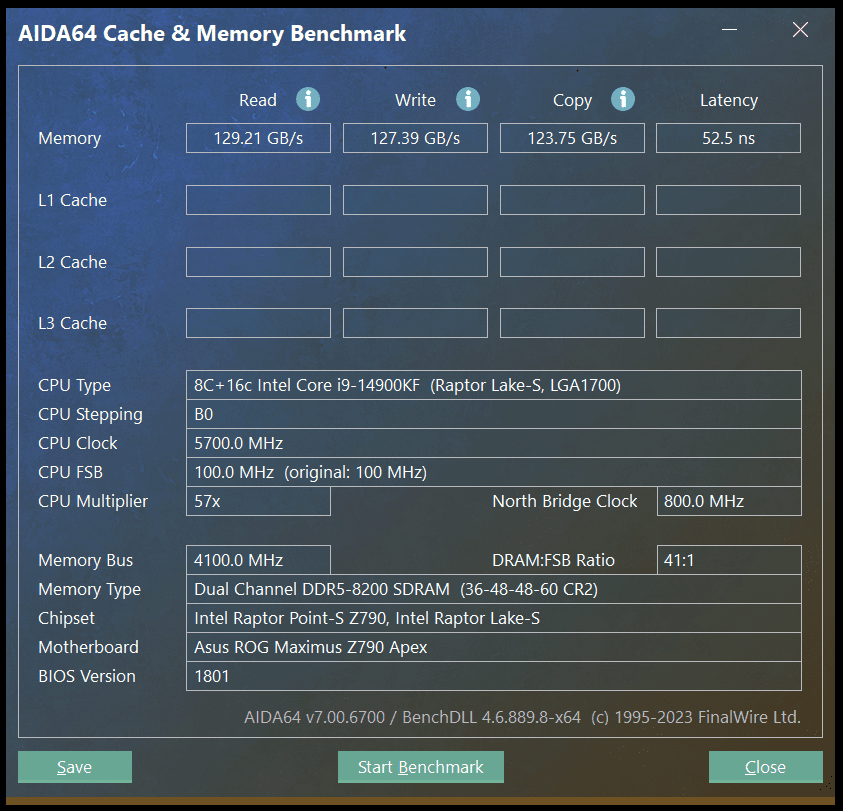Screen dimensions: 843x811
Task: Click the empty L2 Cache Read field
Action: pos(258,262)
